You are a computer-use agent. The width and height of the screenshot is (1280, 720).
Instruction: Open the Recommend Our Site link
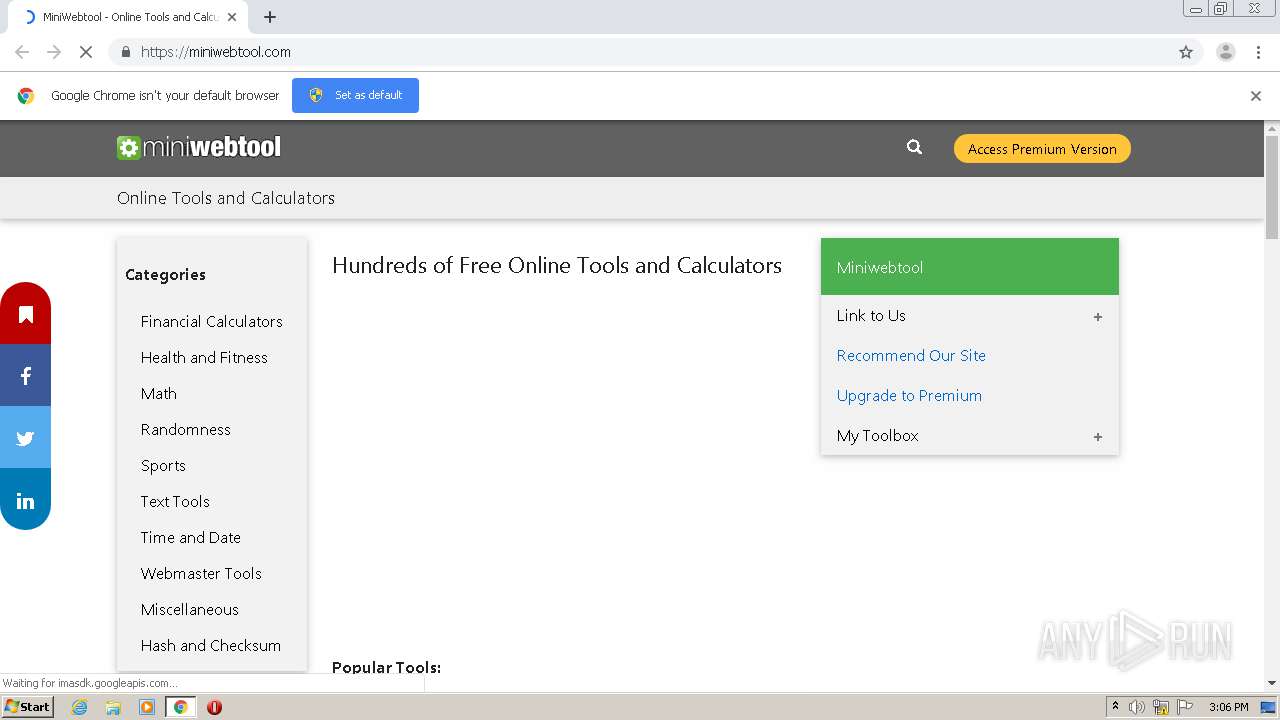point(911,356)
